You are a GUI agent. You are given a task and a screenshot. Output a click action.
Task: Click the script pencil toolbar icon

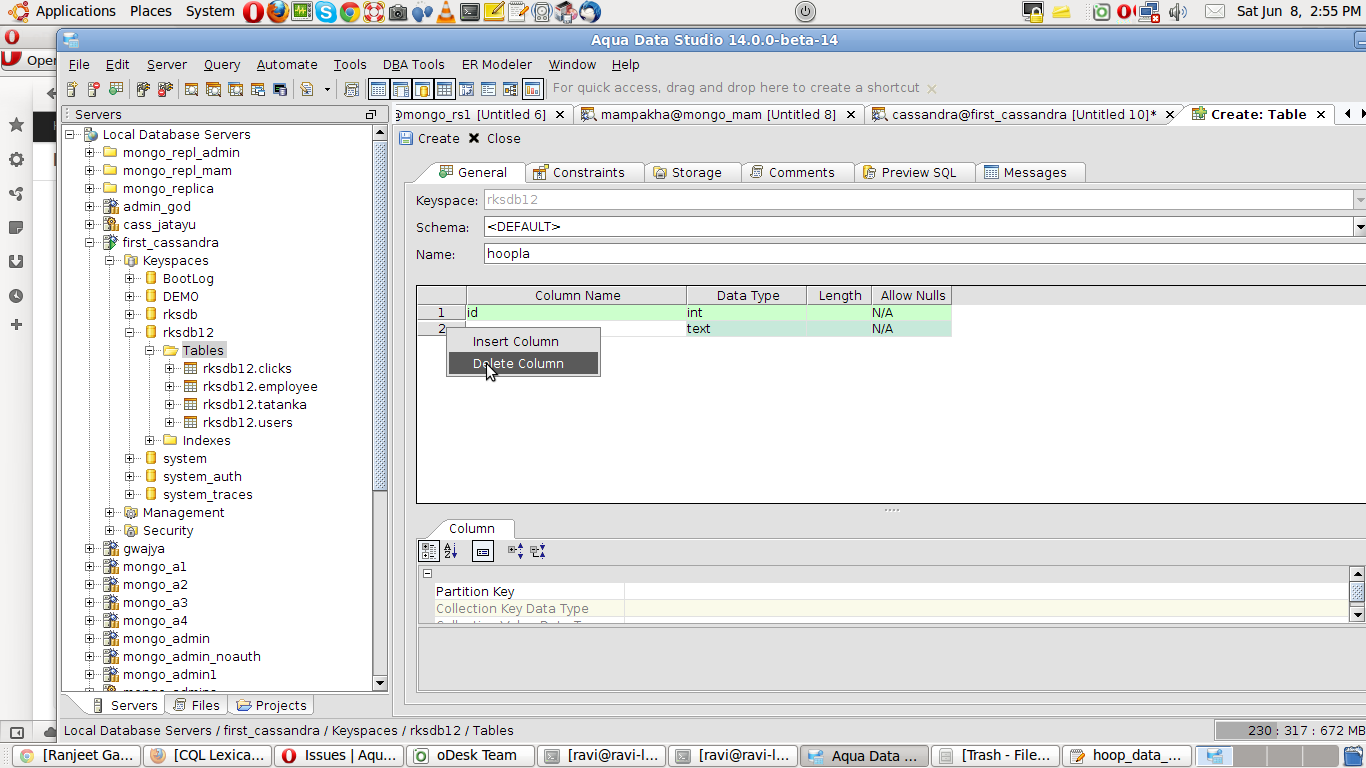[307, 89]
